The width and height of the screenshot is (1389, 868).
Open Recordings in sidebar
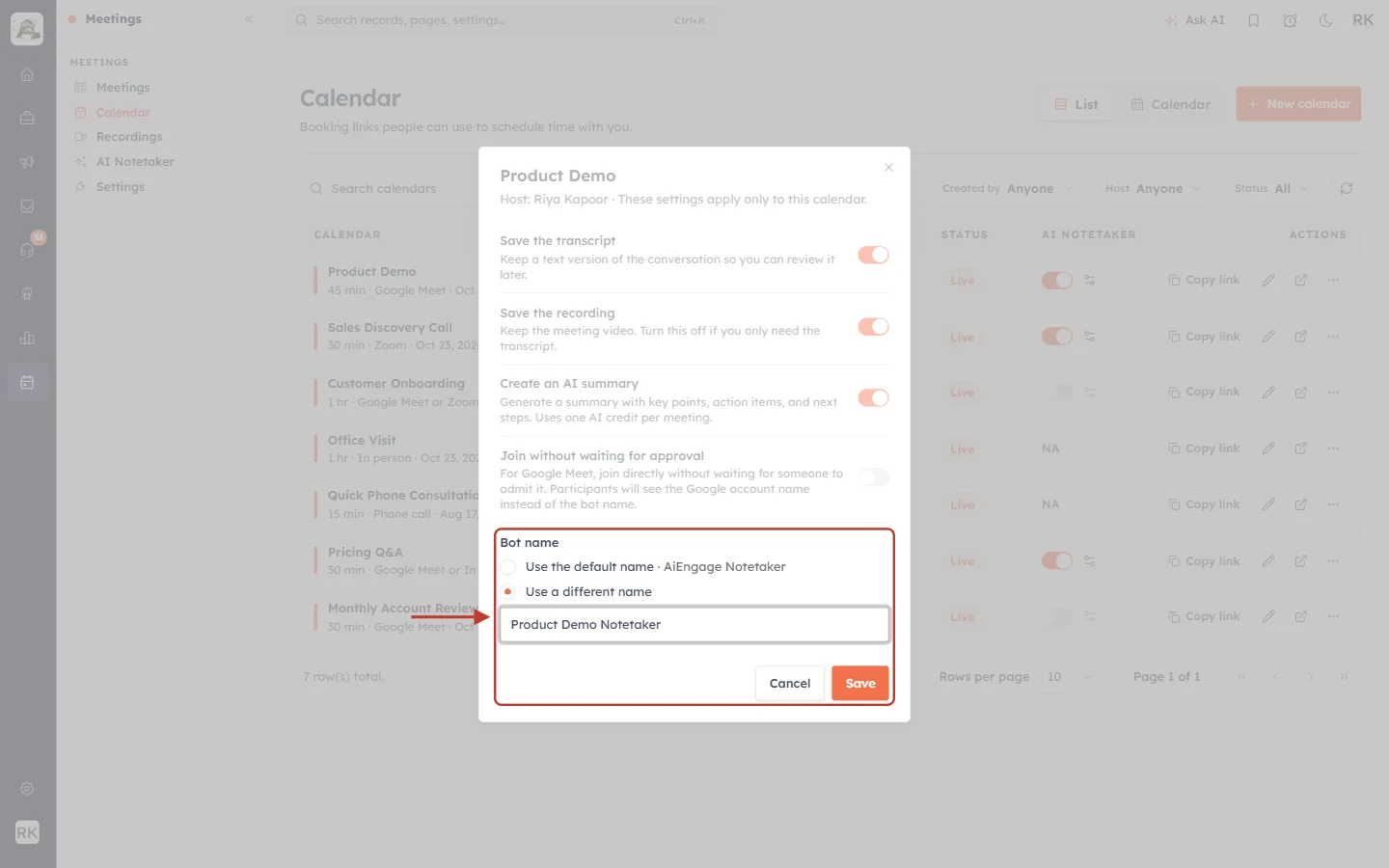pyautogui.click(x=128, y=137)
